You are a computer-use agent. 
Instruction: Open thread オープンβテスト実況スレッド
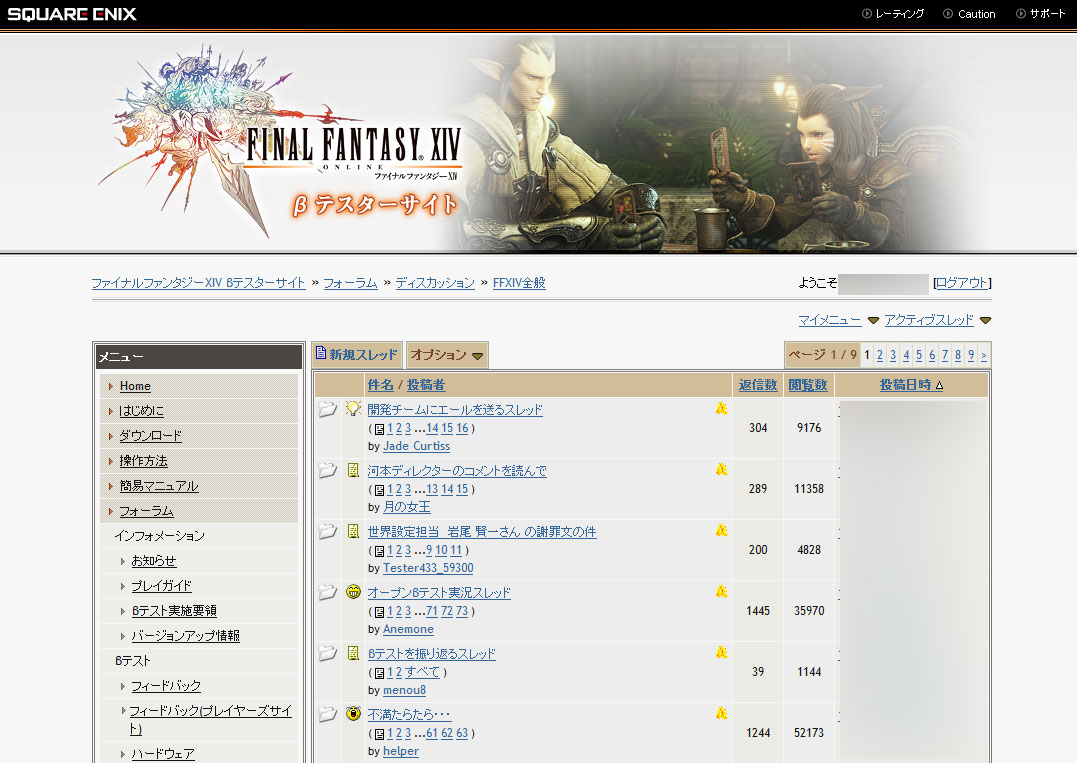[x=439, y=593]
